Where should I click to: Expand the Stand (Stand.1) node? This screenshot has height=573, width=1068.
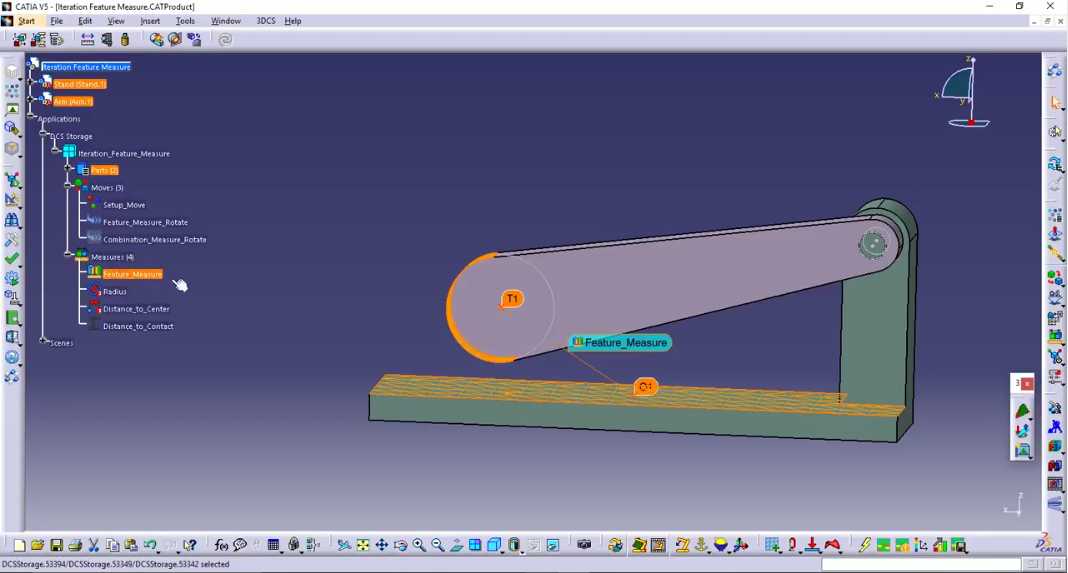(x=30, y=83)
